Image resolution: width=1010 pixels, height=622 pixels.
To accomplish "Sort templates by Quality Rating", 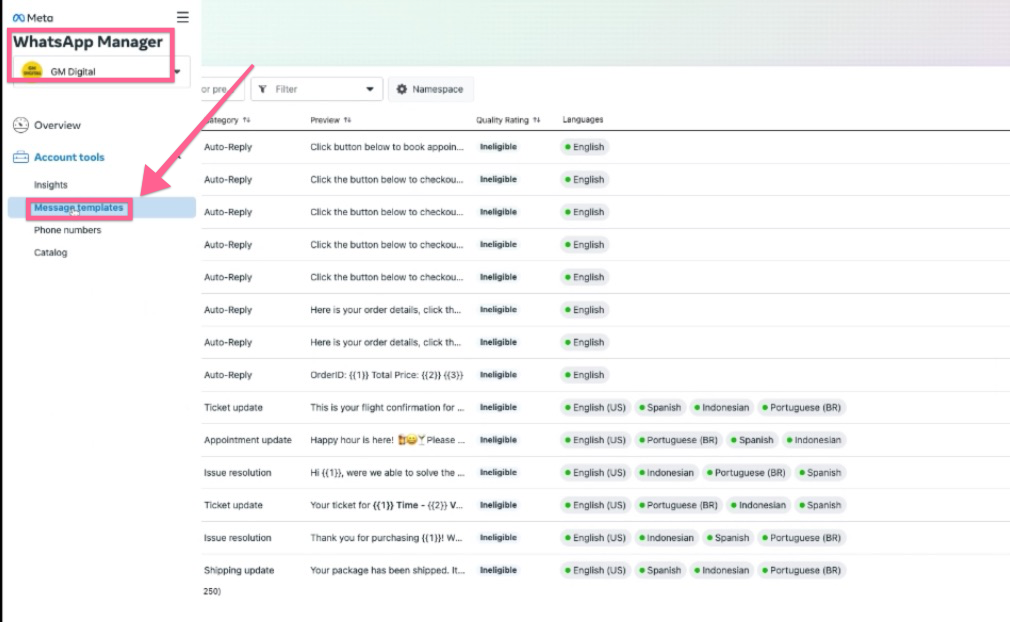I will click(536, 120).
